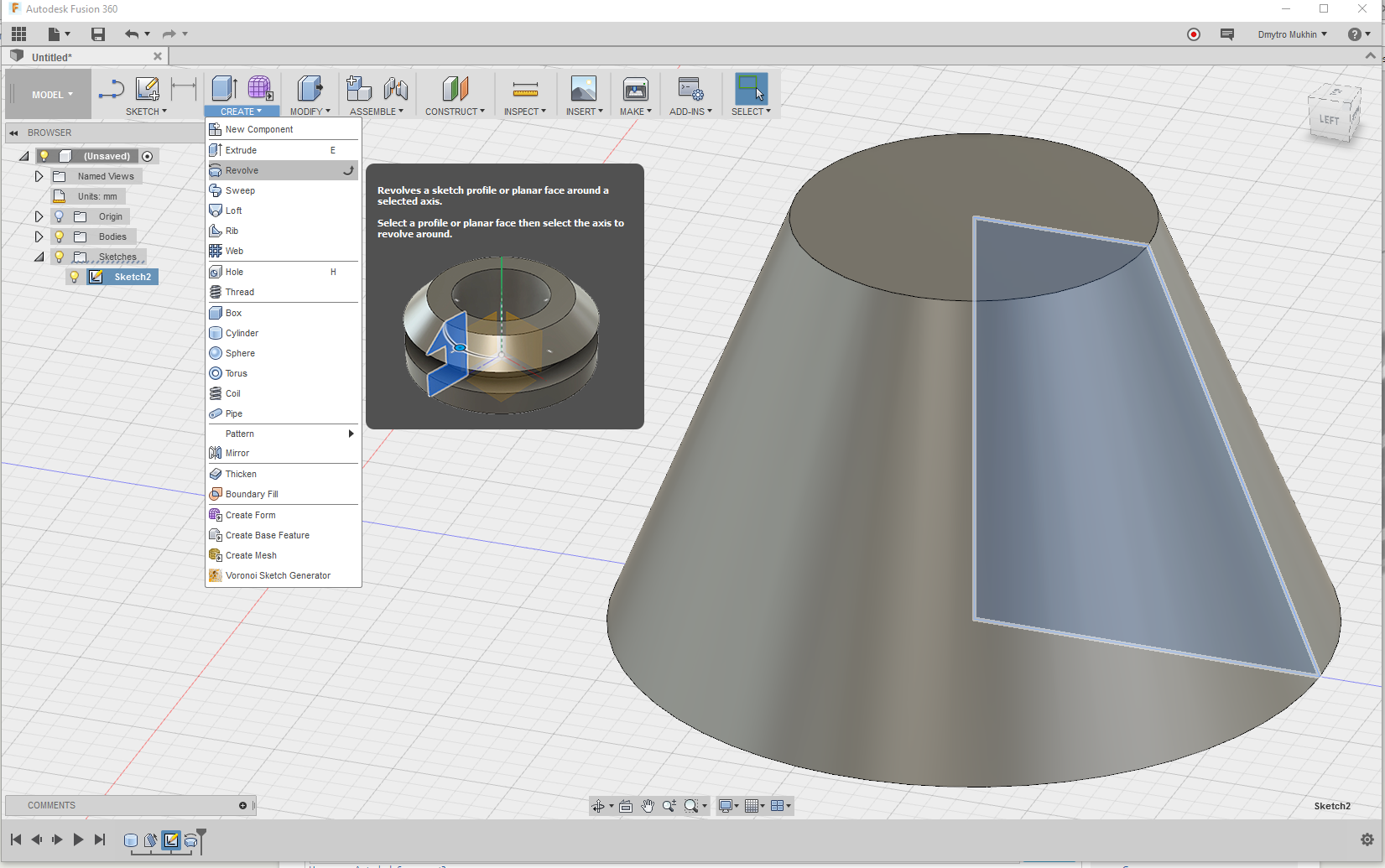Toggle visibility bulb for Bodies folder
The width and height of the screenshot is (1385, 868).
click(60, 236)
